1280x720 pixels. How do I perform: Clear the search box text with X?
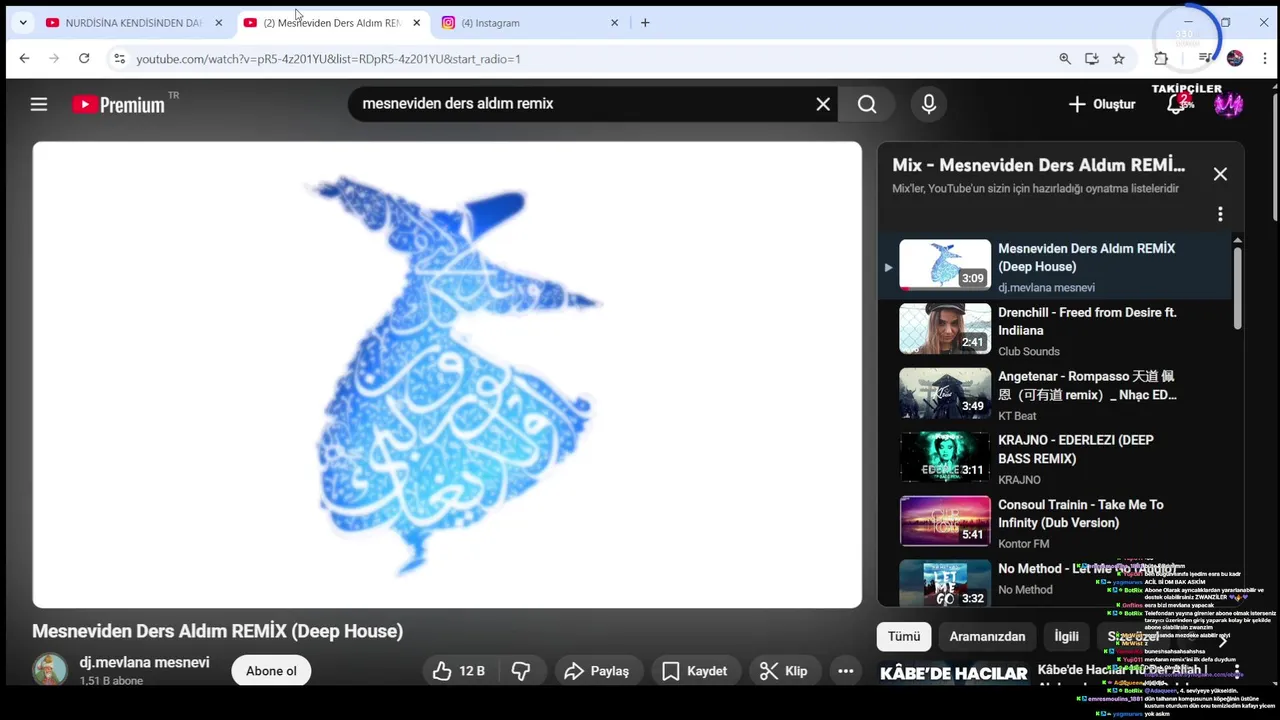coord(823,104)
